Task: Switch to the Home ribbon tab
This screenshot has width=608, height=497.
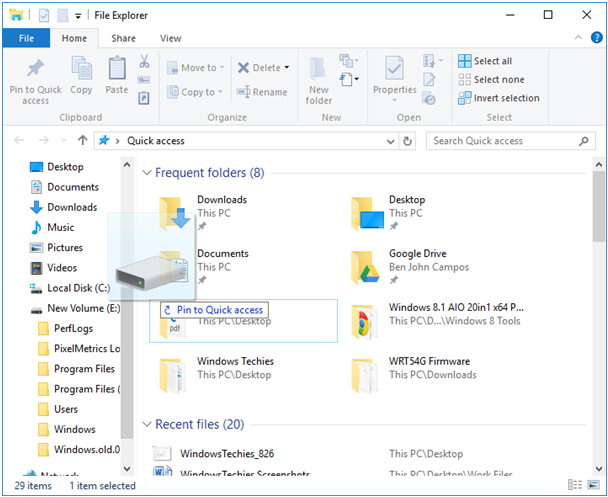Action: tap(74, 38)
